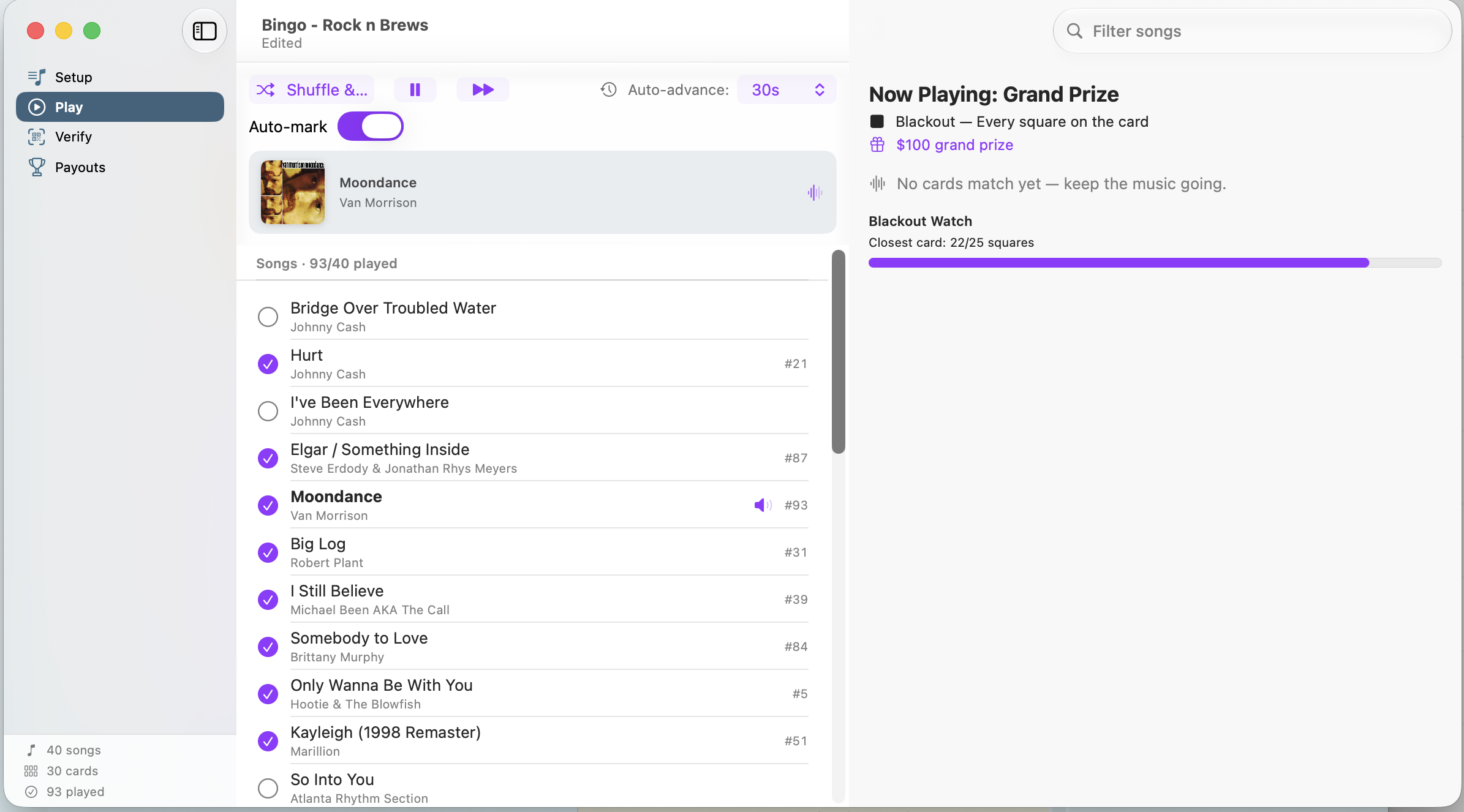The height and width of the screenshot is (812, 1464).
Task: Uncheck I Still Believe
Action: (x=268, y=600)
